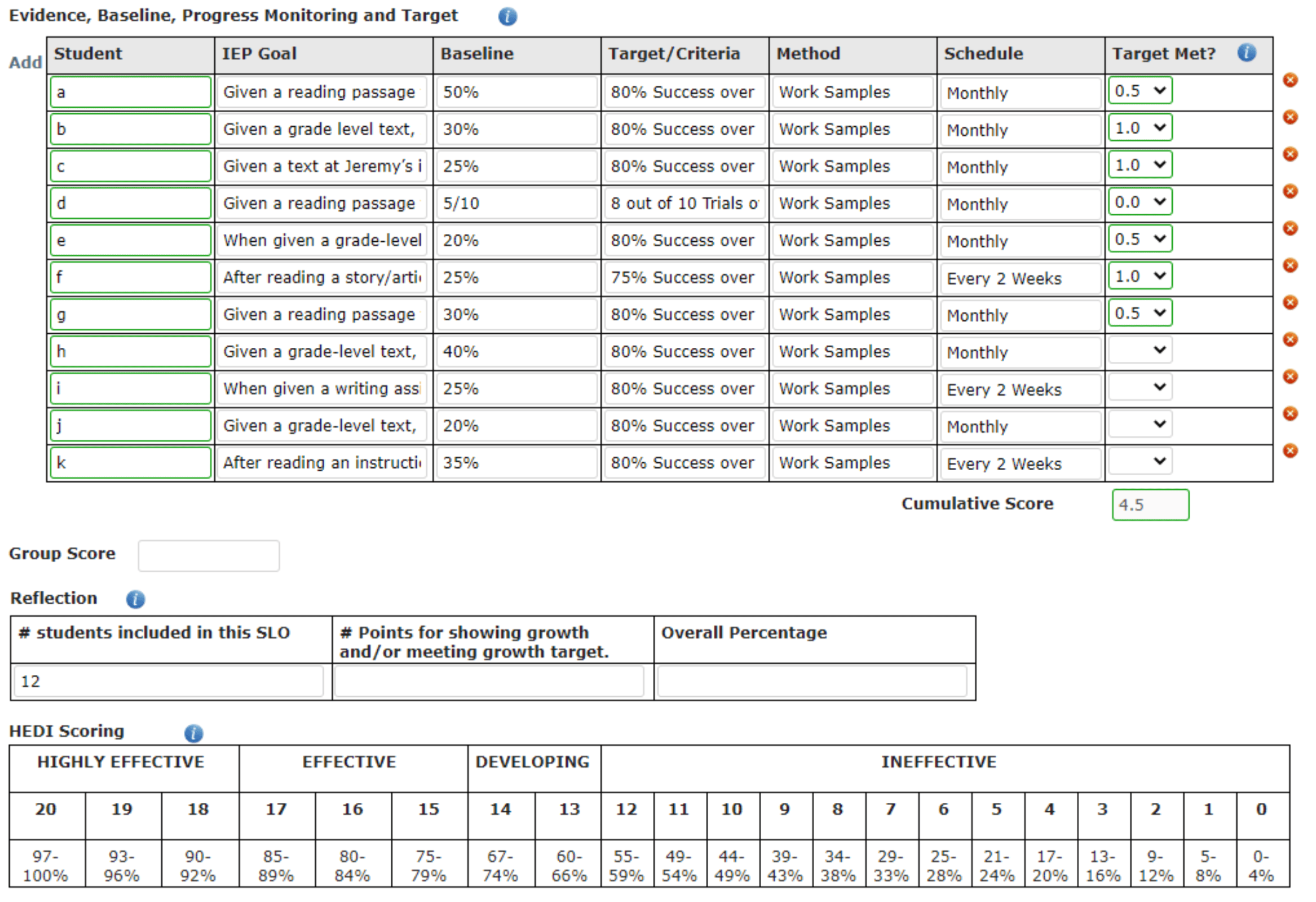Click the Add link beside the table
Viewport: 1316px width, 902px height.
click(25, 62)
